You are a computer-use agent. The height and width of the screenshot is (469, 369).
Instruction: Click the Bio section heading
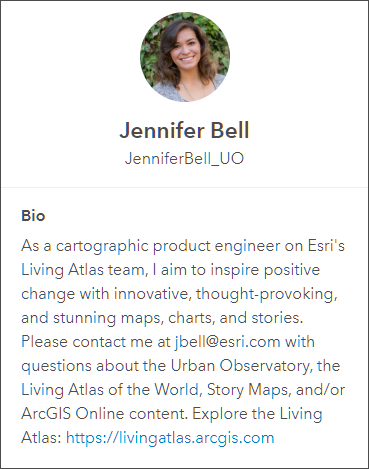click(33, 216)
